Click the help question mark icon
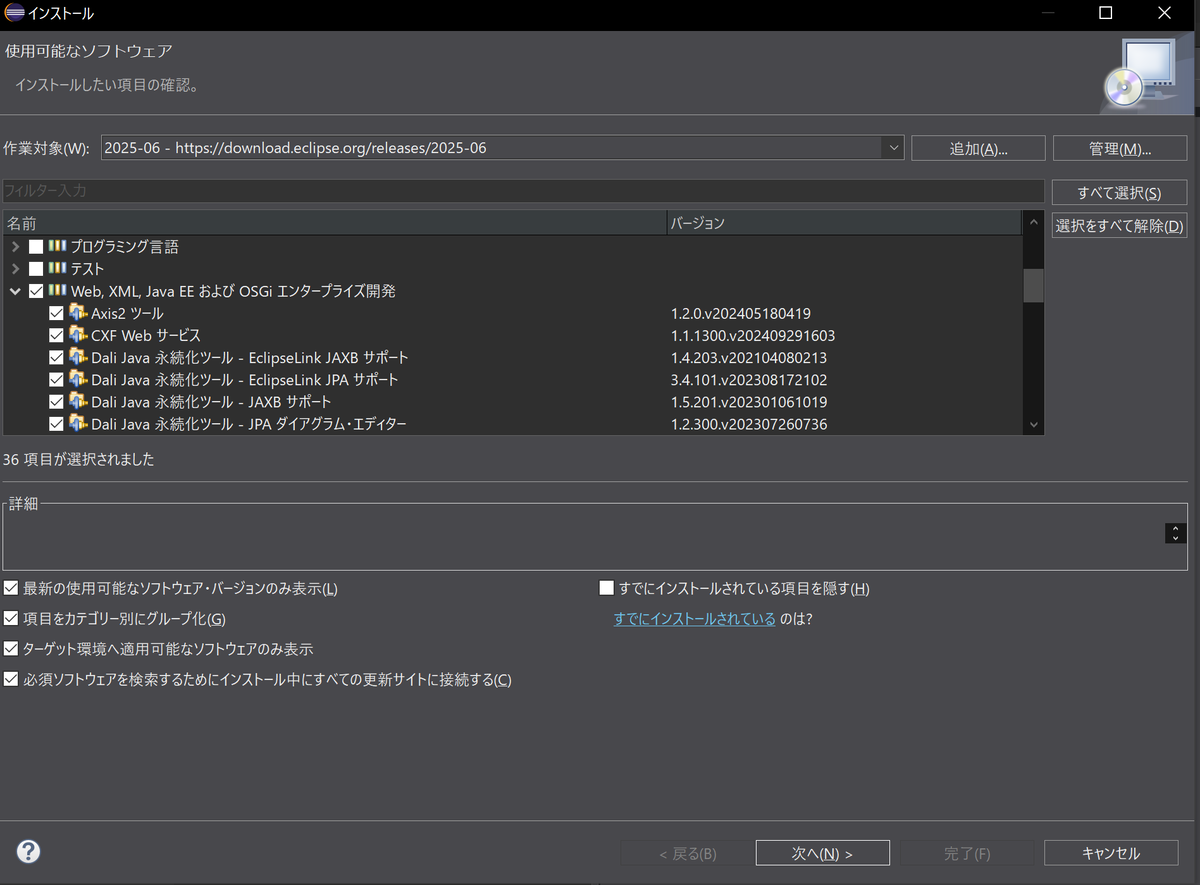Viewport: 1200px width, 885px height. pyautogui.click(x=29, y=852)
